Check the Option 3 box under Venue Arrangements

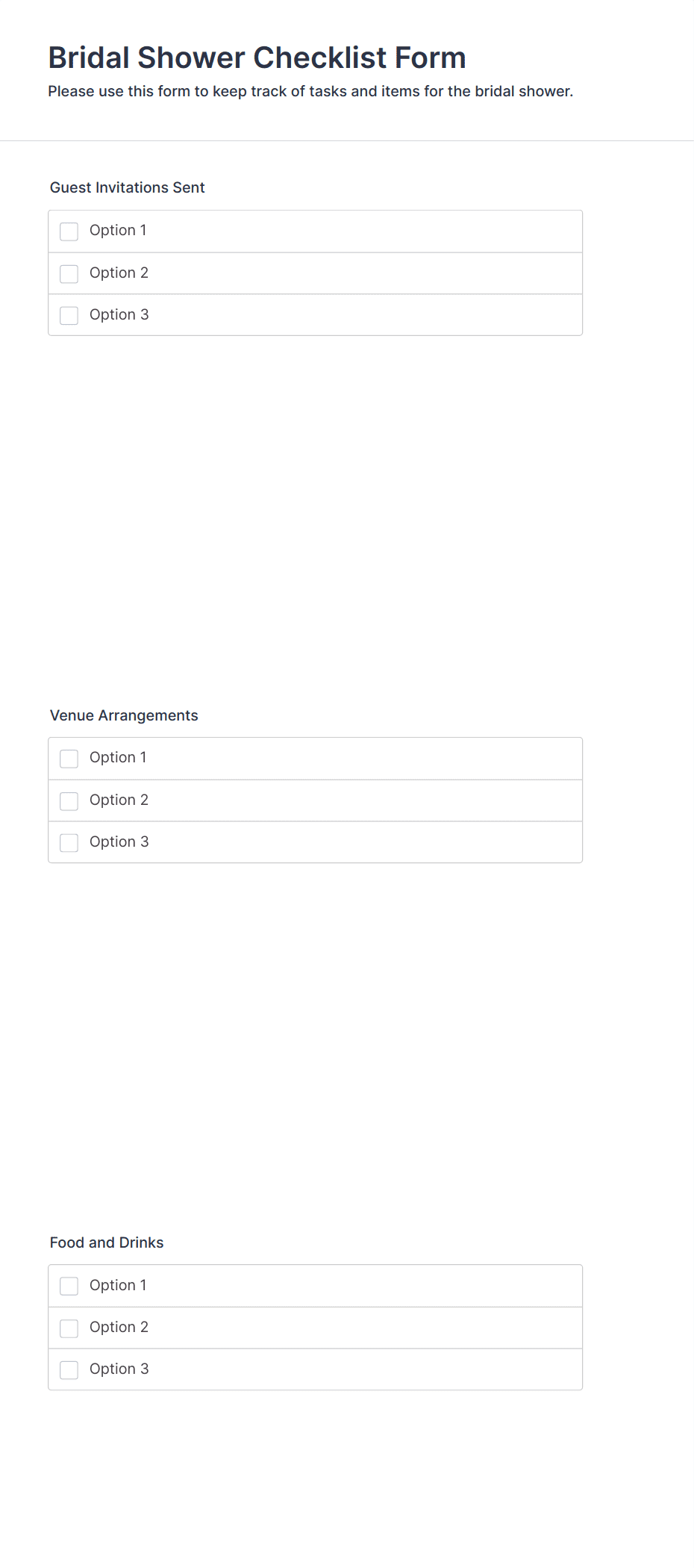[x=69, y=843]
